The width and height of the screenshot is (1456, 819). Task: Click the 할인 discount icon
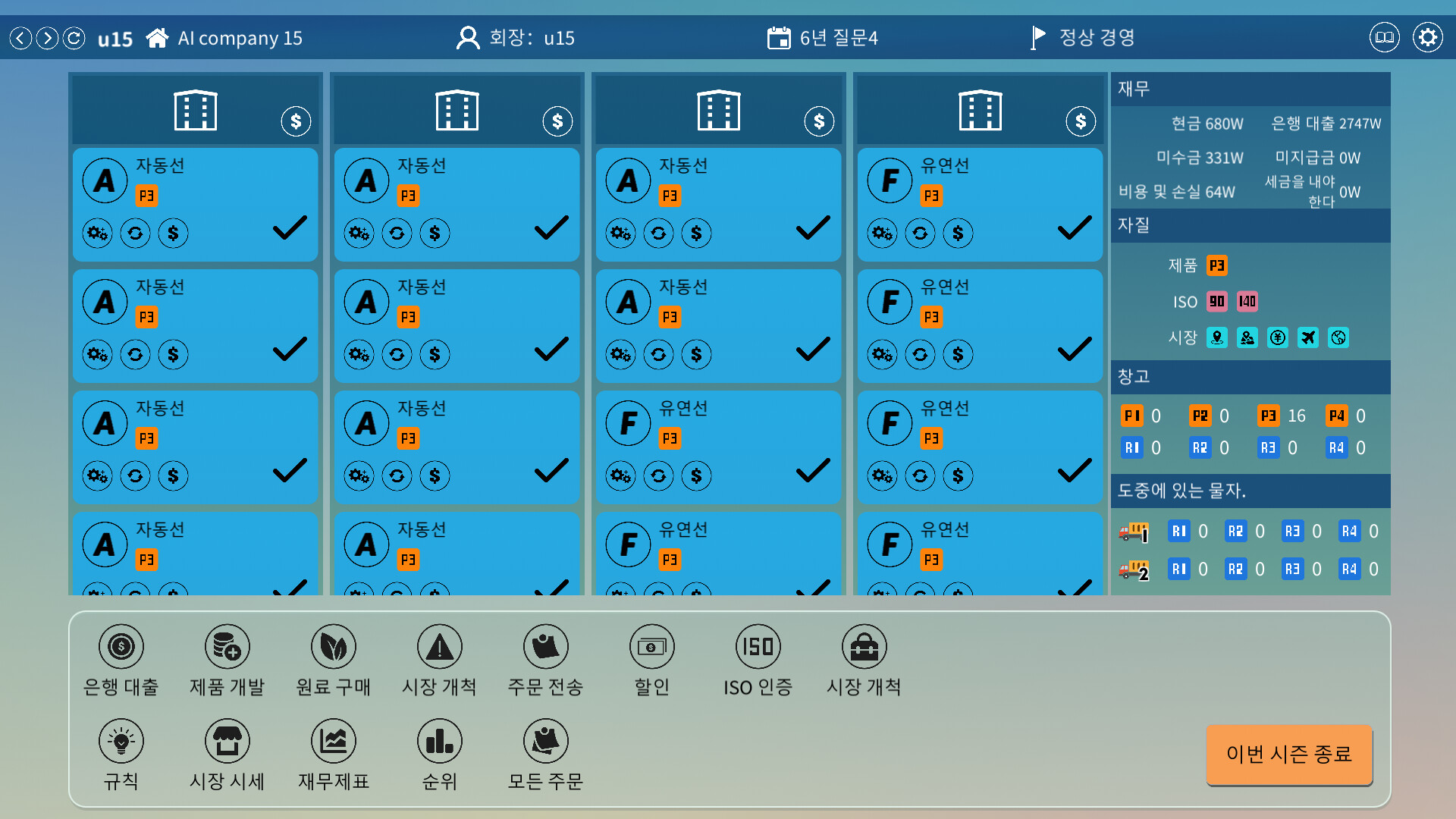(x=651, y=647)
